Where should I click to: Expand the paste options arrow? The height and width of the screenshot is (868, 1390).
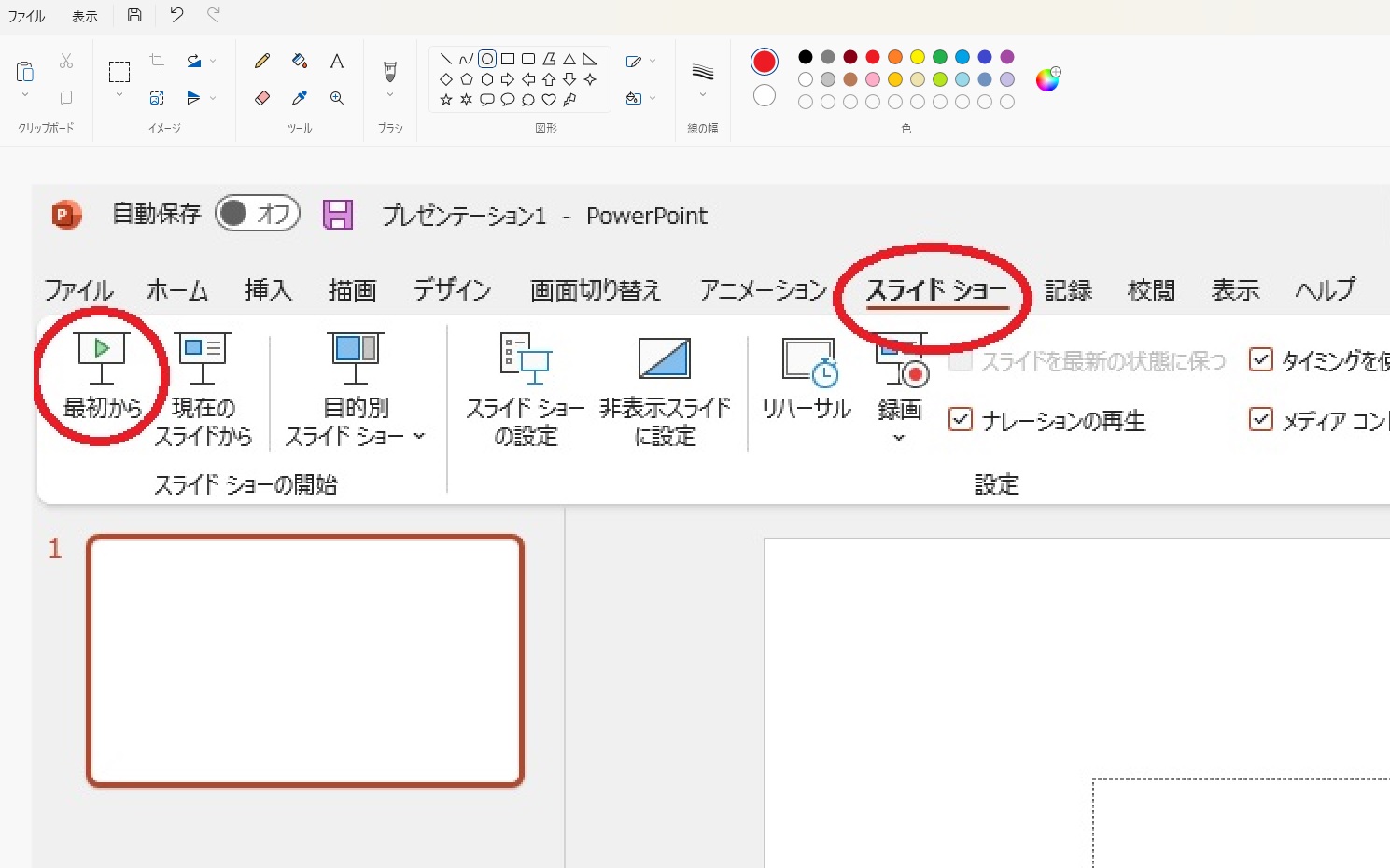(25, 95)
